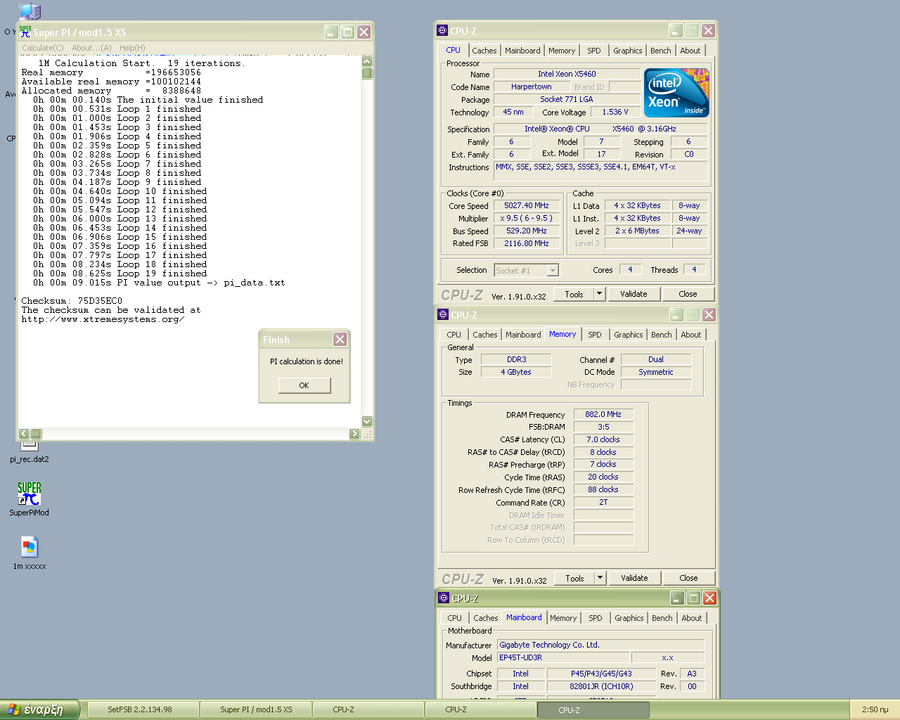Screen dimensions: 900x720
Task: Click Tools button in the top CPU-Z window
Action: pos(573,294)
